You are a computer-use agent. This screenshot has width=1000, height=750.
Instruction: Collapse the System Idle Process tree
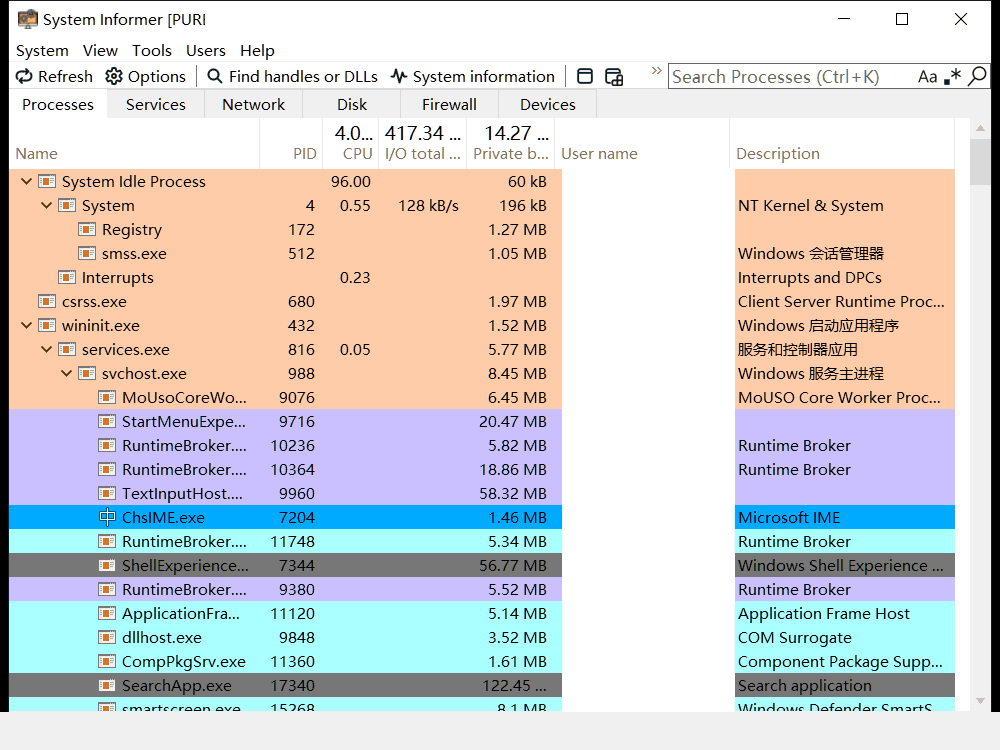(26, 182)
